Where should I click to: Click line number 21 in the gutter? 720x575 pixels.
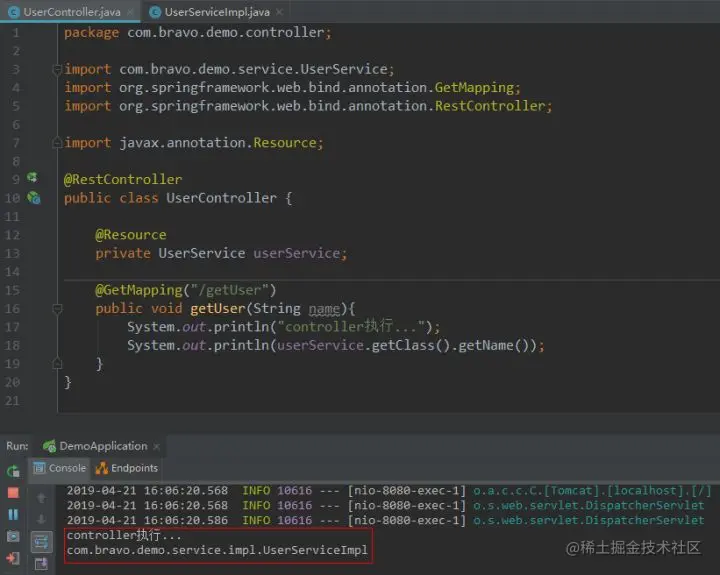[12, 400]
